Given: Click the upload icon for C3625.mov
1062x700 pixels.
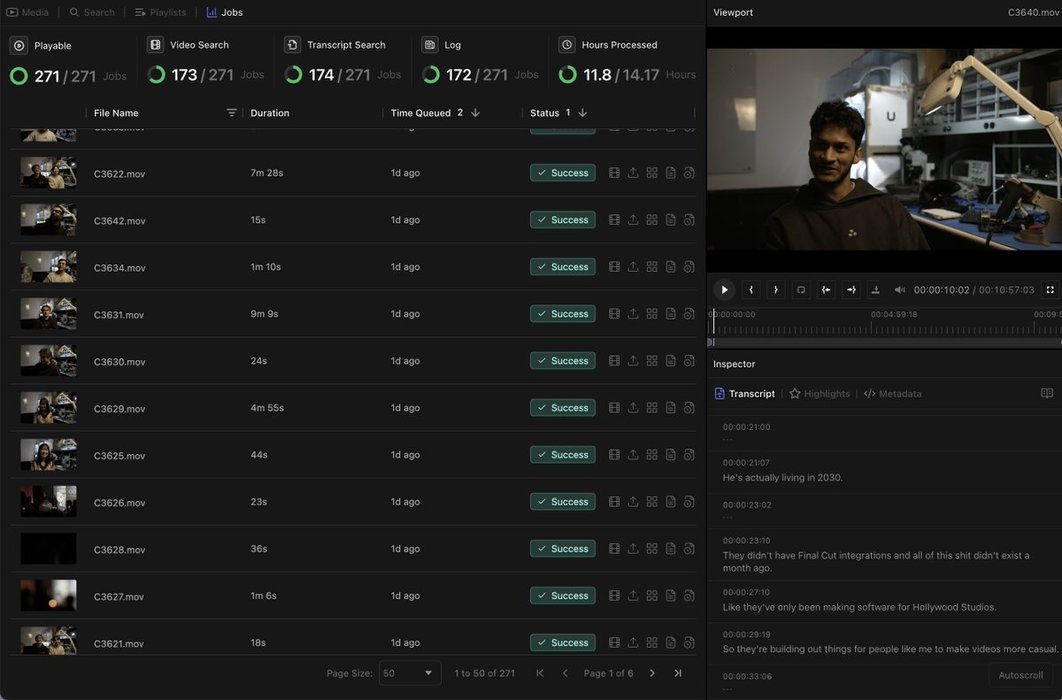Looking at the screenshot, I should click(633, 455).
